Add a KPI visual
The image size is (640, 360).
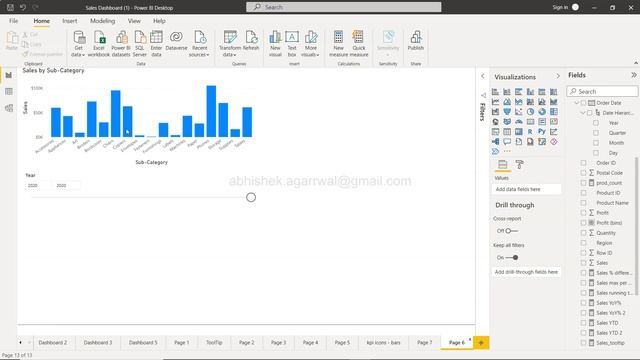click(x=554, y=122)
